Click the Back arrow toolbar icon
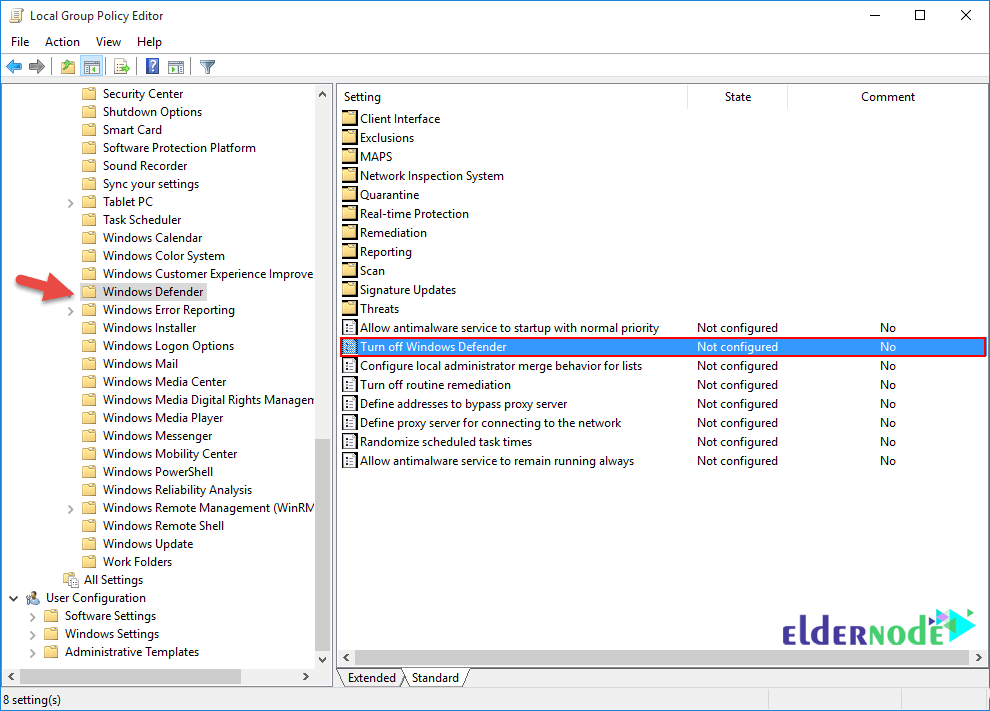The width and height of the screenshot is (990, 711). 14,66
